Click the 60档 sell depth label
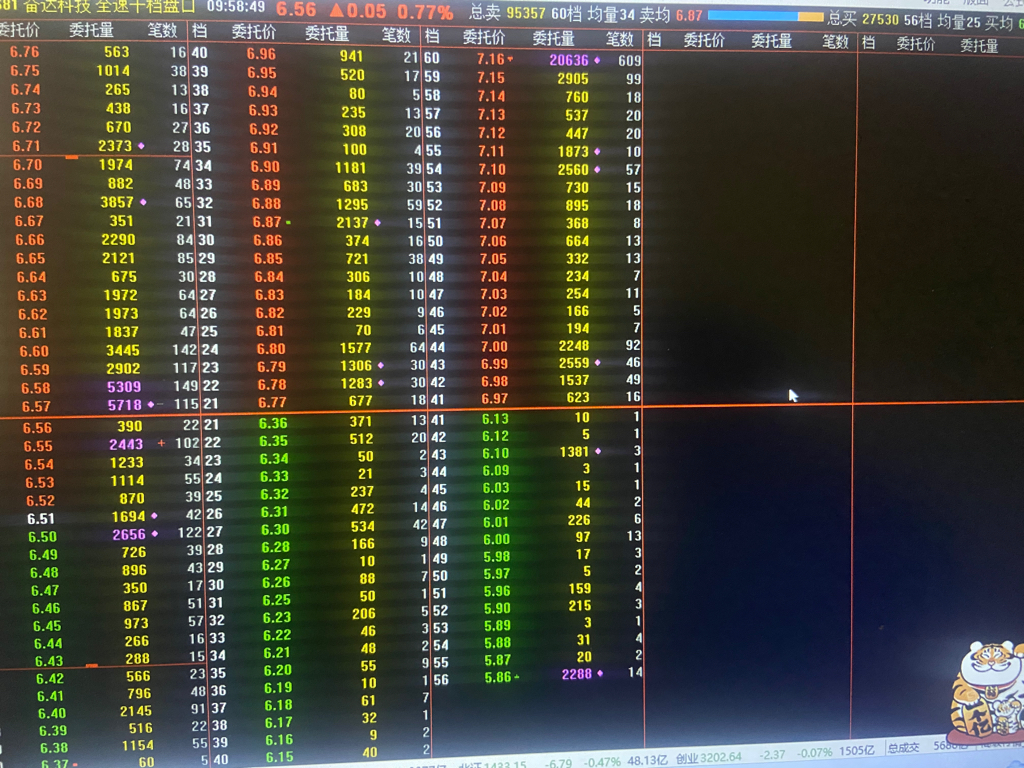Viewport: 1024px width, 768px height. tap(567, 14)
